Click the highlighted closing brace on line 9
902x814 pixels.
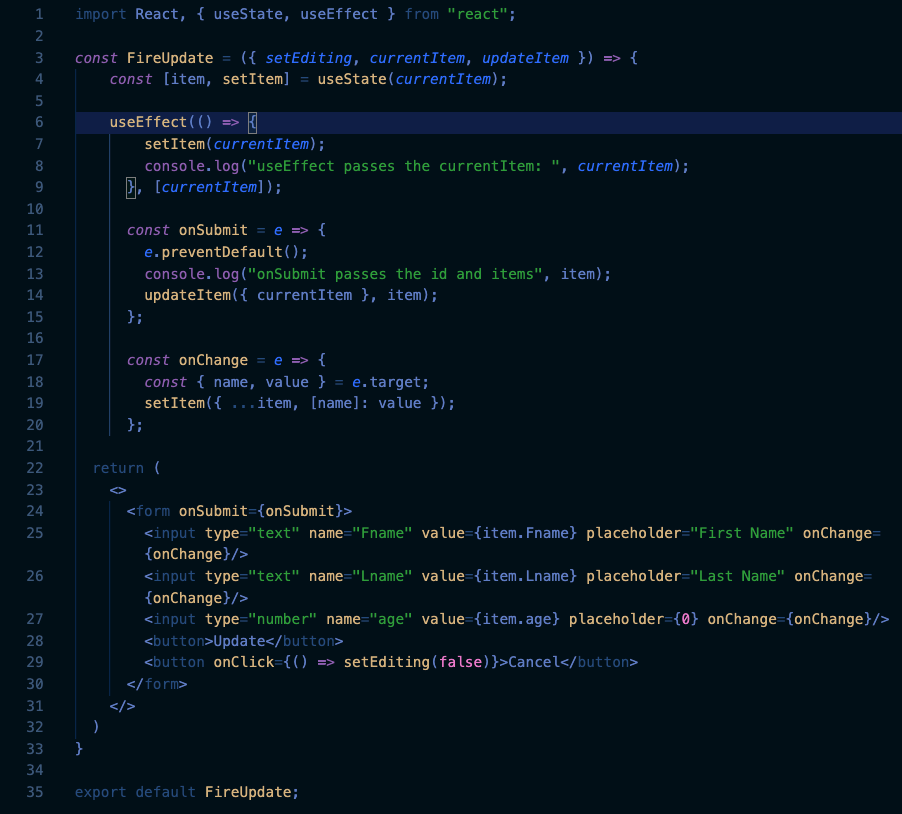point(131,187)
